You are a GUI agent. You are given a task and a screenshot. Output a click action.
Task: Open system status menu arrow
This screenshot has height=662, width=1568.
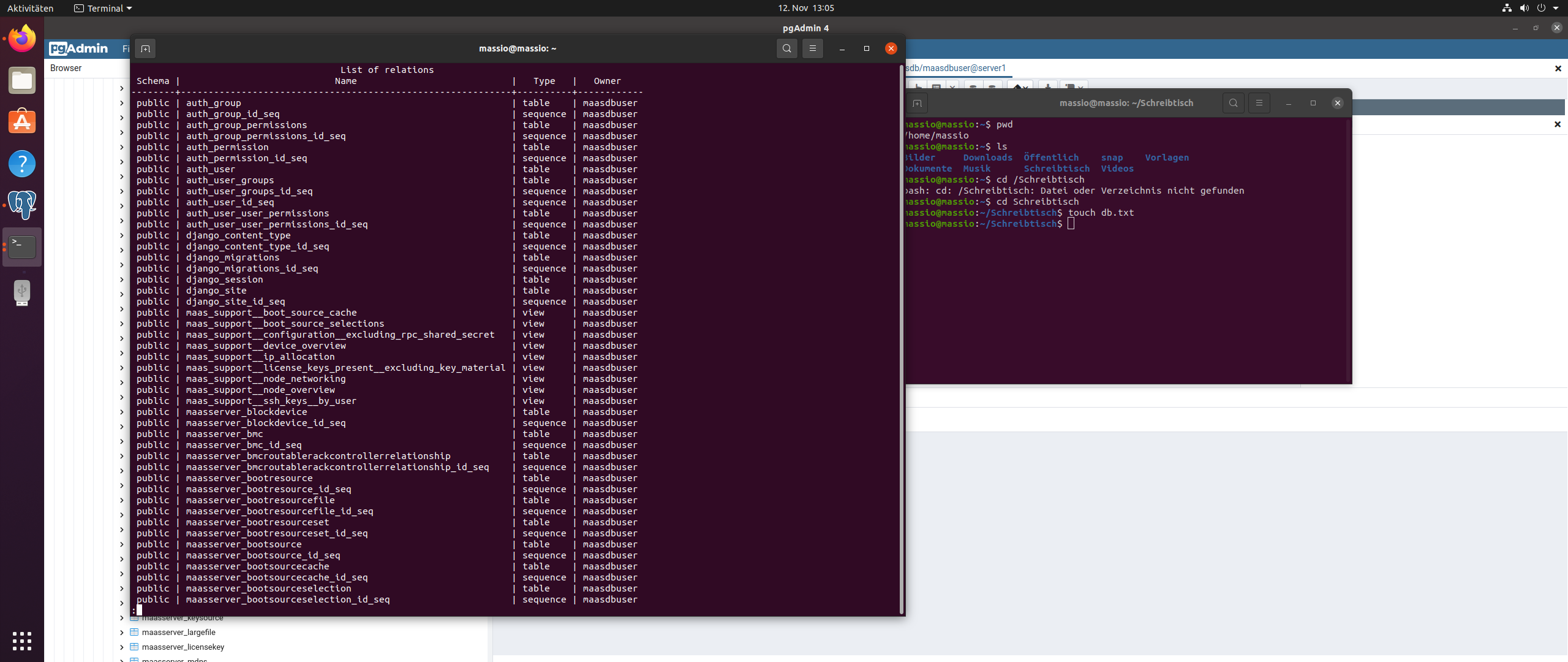[1556, 8]
